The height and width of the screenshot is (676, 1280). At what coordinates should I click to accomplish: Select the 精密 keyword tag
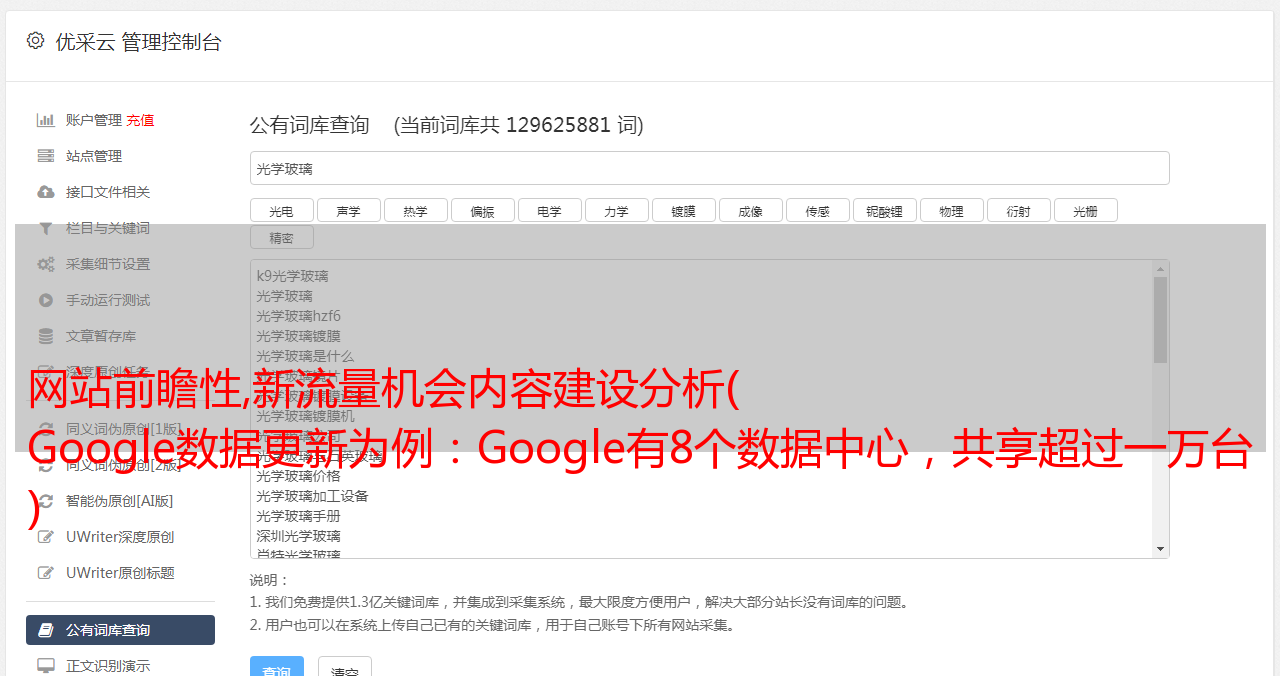click(281, 237)
